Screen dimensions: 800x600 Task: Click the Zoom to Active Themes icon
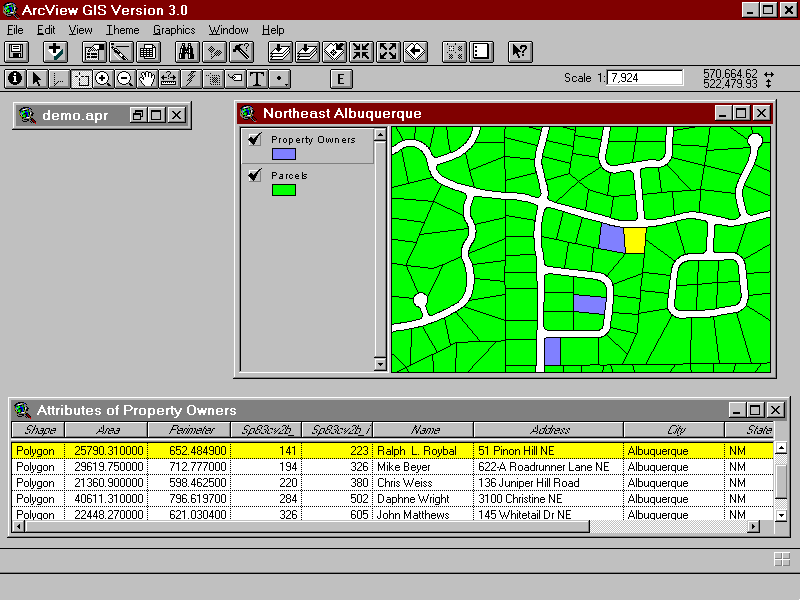tap(308, 52)
